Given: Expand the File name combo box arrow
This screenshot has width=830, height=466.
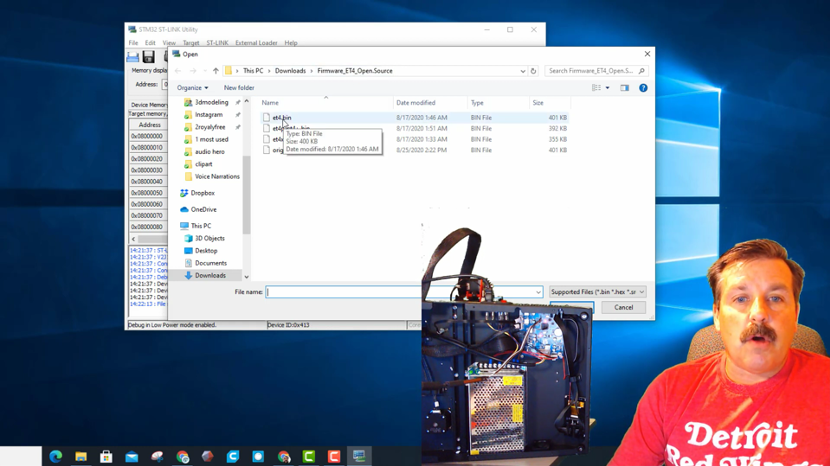Looking at the screenshot, I should (x=538, y=292).
